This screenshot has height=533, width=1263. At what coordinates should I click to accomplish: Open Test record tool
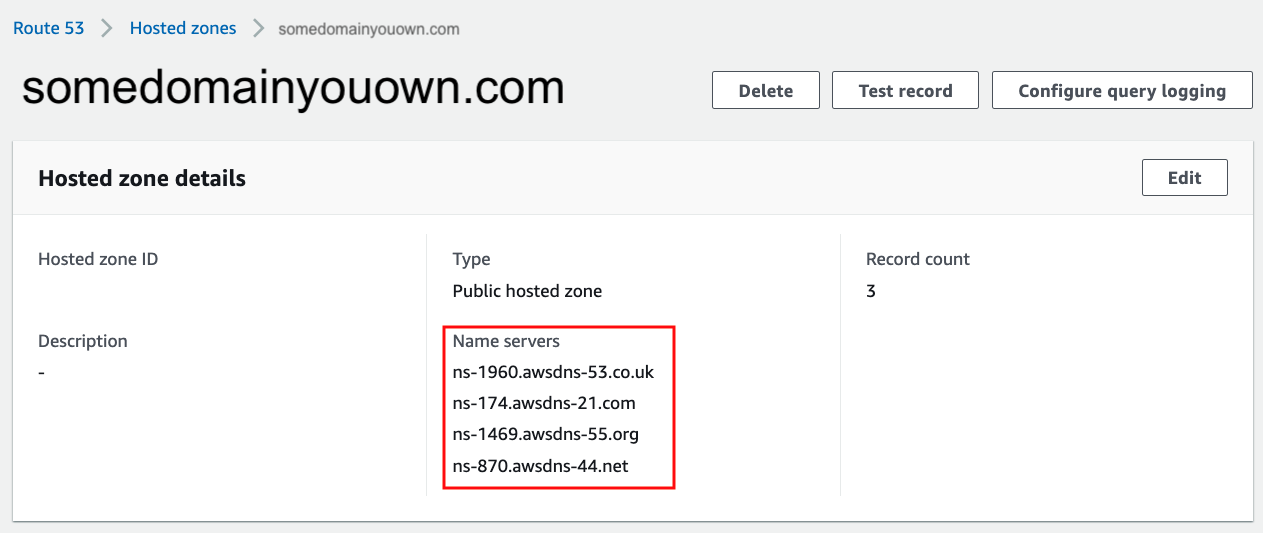[x=906, y=90]
